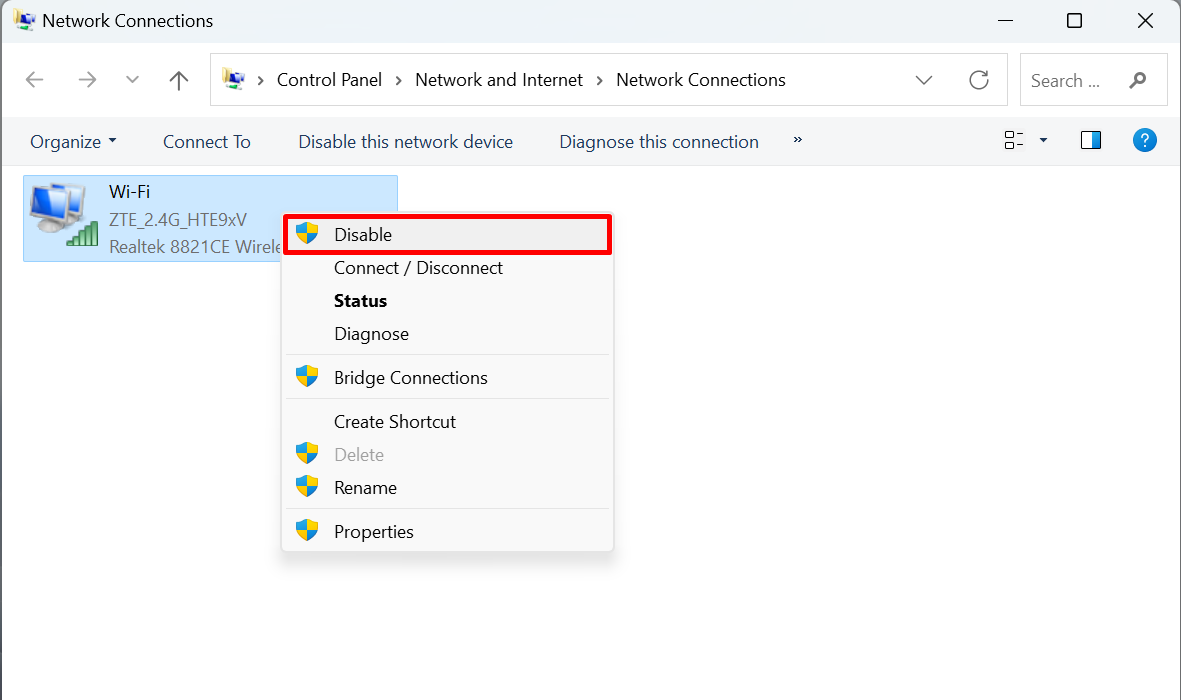Viewport: 1181px width, 700px height.
Task: Click the forward arrow icon
Action: pyautogui.click(x=87, y=80)
